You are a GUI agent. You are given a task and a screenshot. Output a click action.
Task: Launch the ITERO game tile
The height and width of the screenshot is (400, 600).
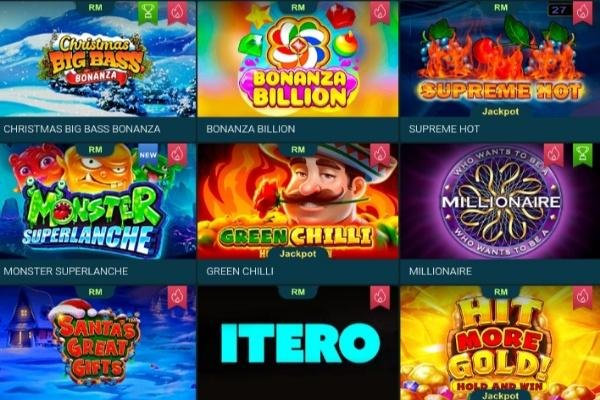[298, 343]
